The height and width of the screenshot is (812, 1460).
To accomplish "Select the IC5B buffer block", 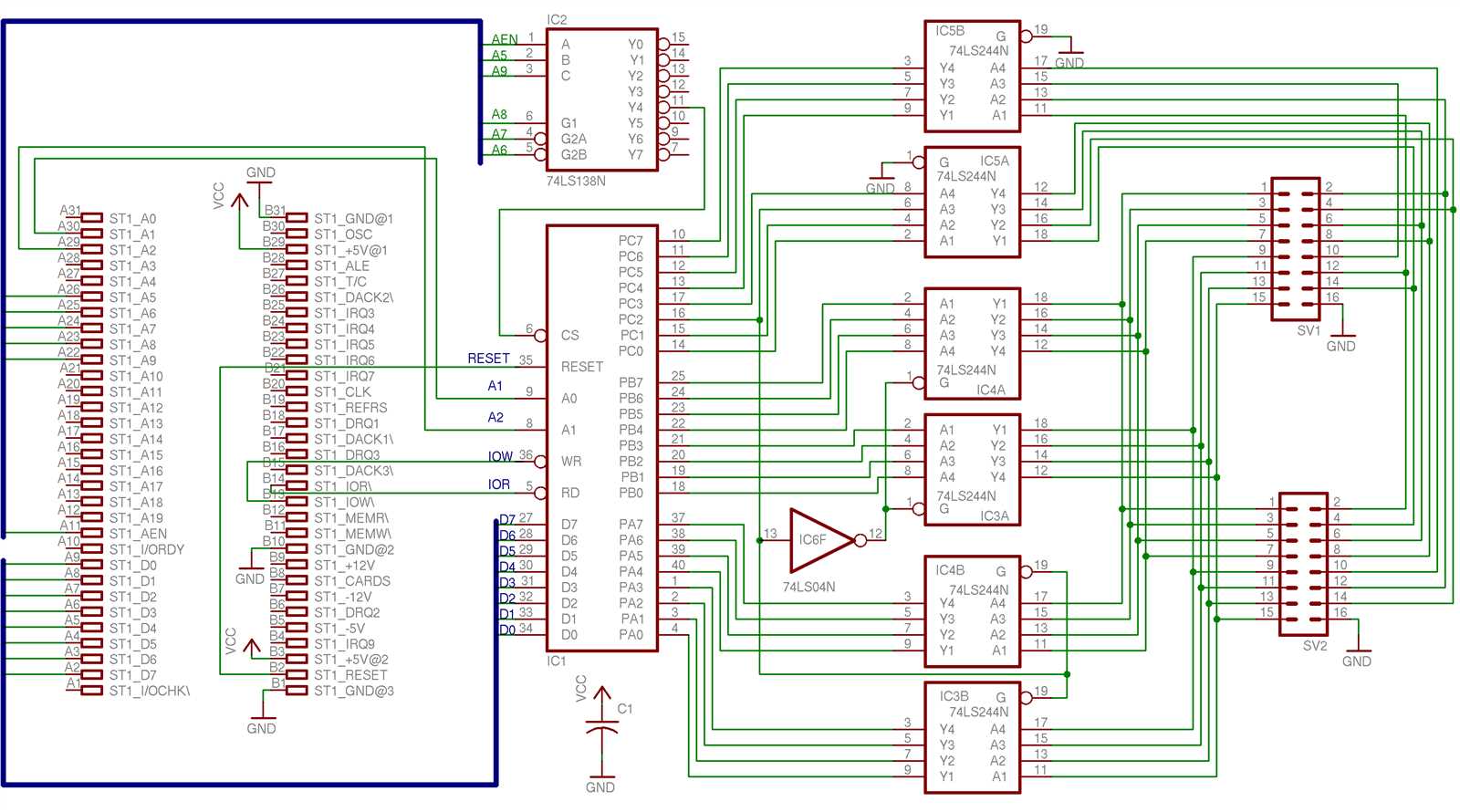I will pos(972,76).
